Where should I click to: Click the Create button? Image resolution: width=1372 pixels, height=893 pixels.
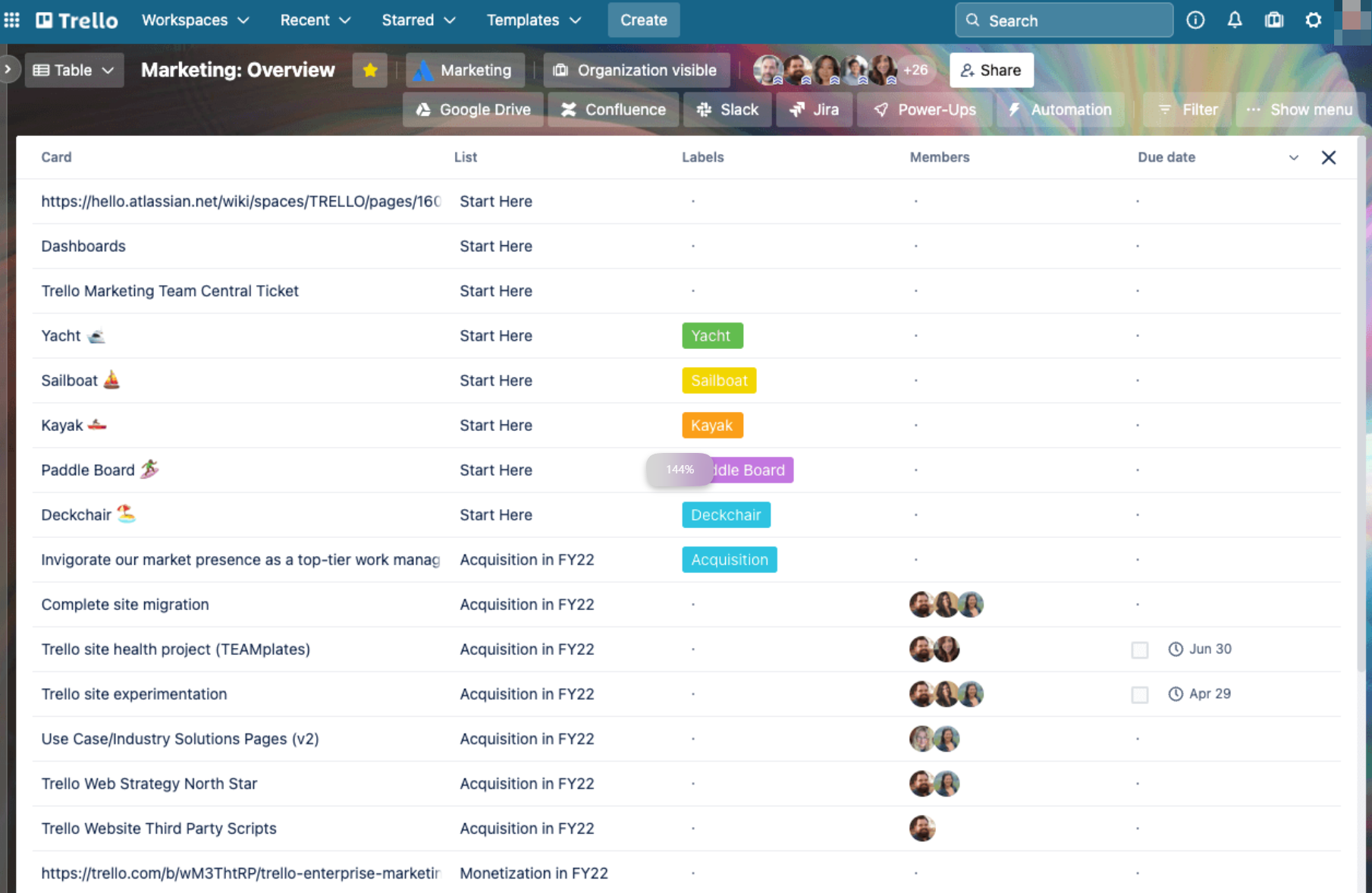pos(643,20)
